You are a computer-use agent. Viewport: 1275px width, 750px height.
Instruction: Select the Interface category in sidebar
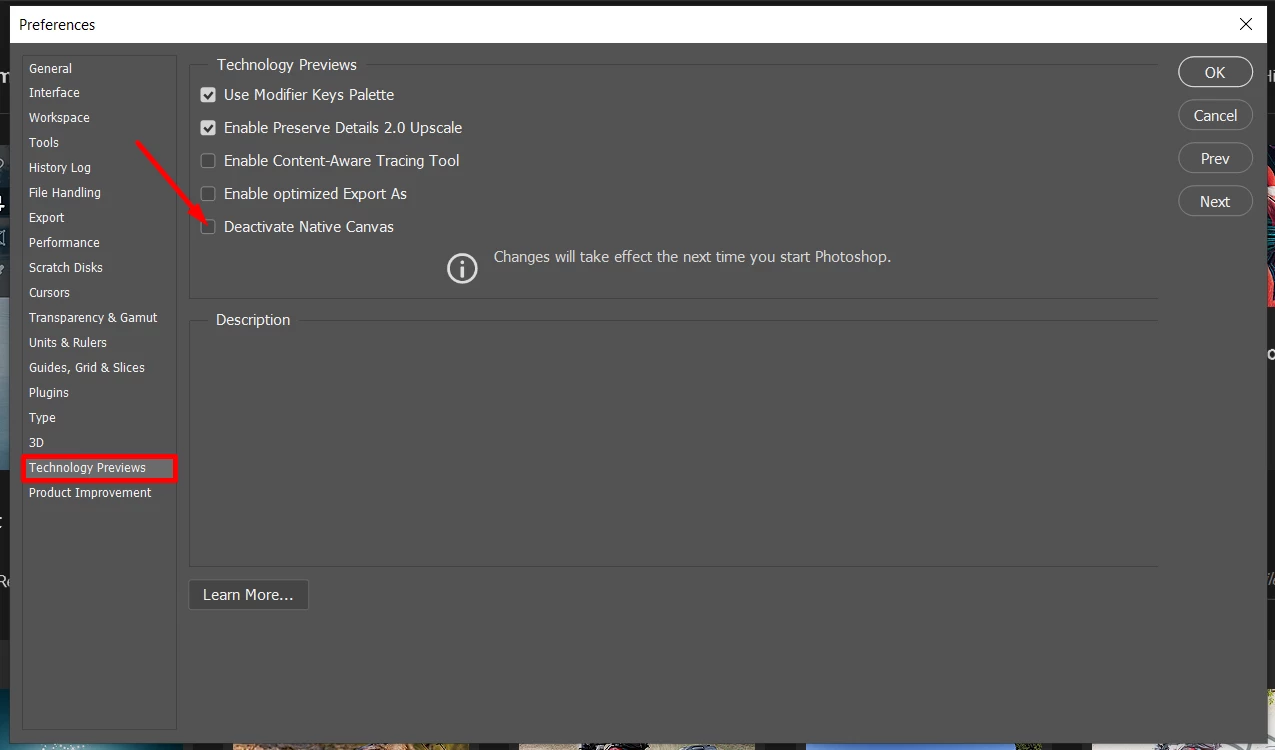[54, 93]
